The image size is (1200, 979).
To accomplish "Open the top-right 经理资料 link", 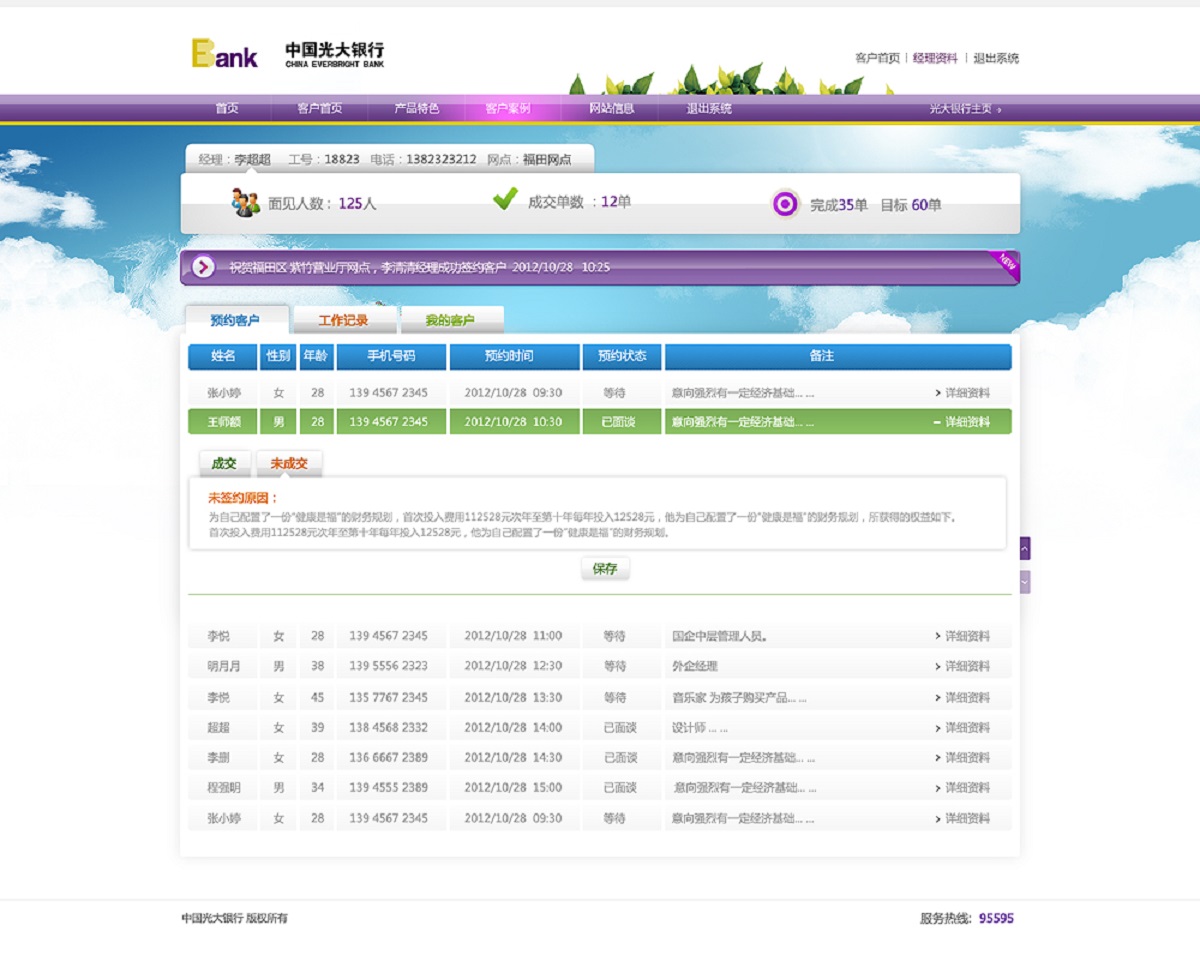I will 935,58.
